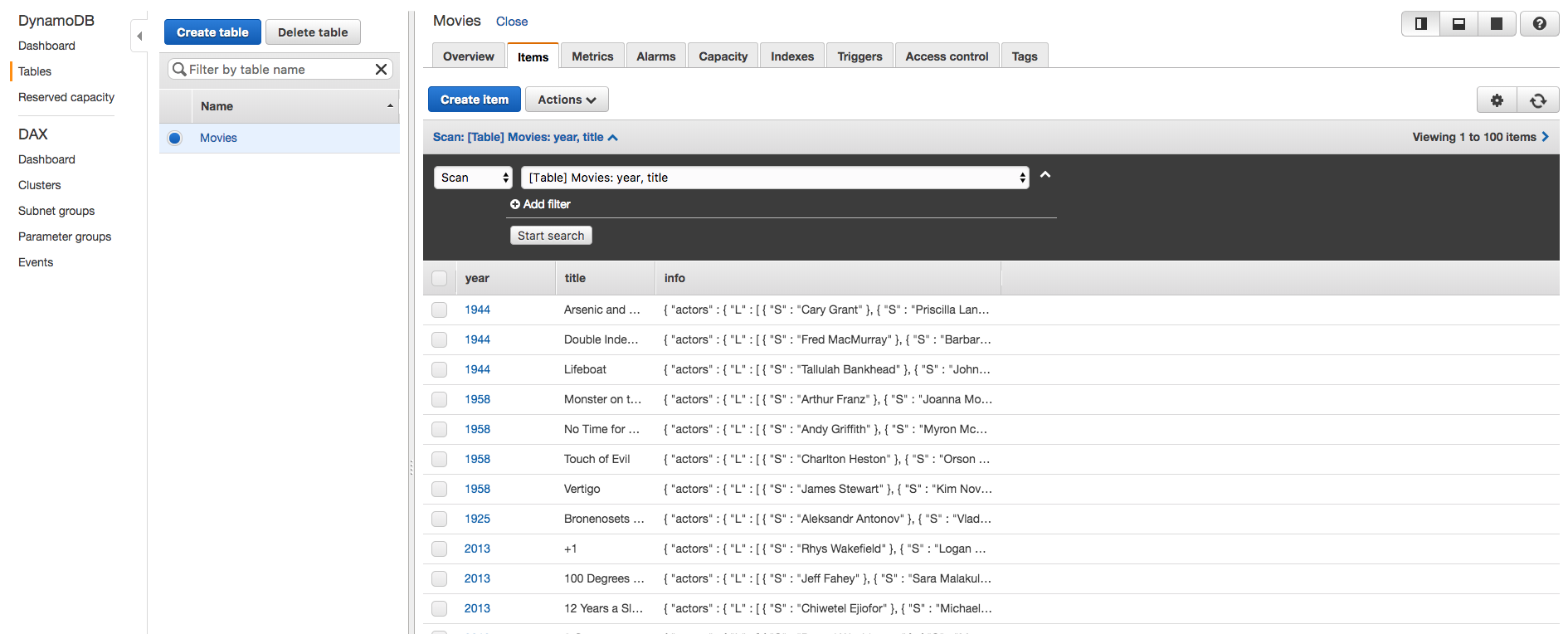Check the Double Inde... row checkbox
1568x634 pixels.
pyautogui.click(x=440, y=340)
